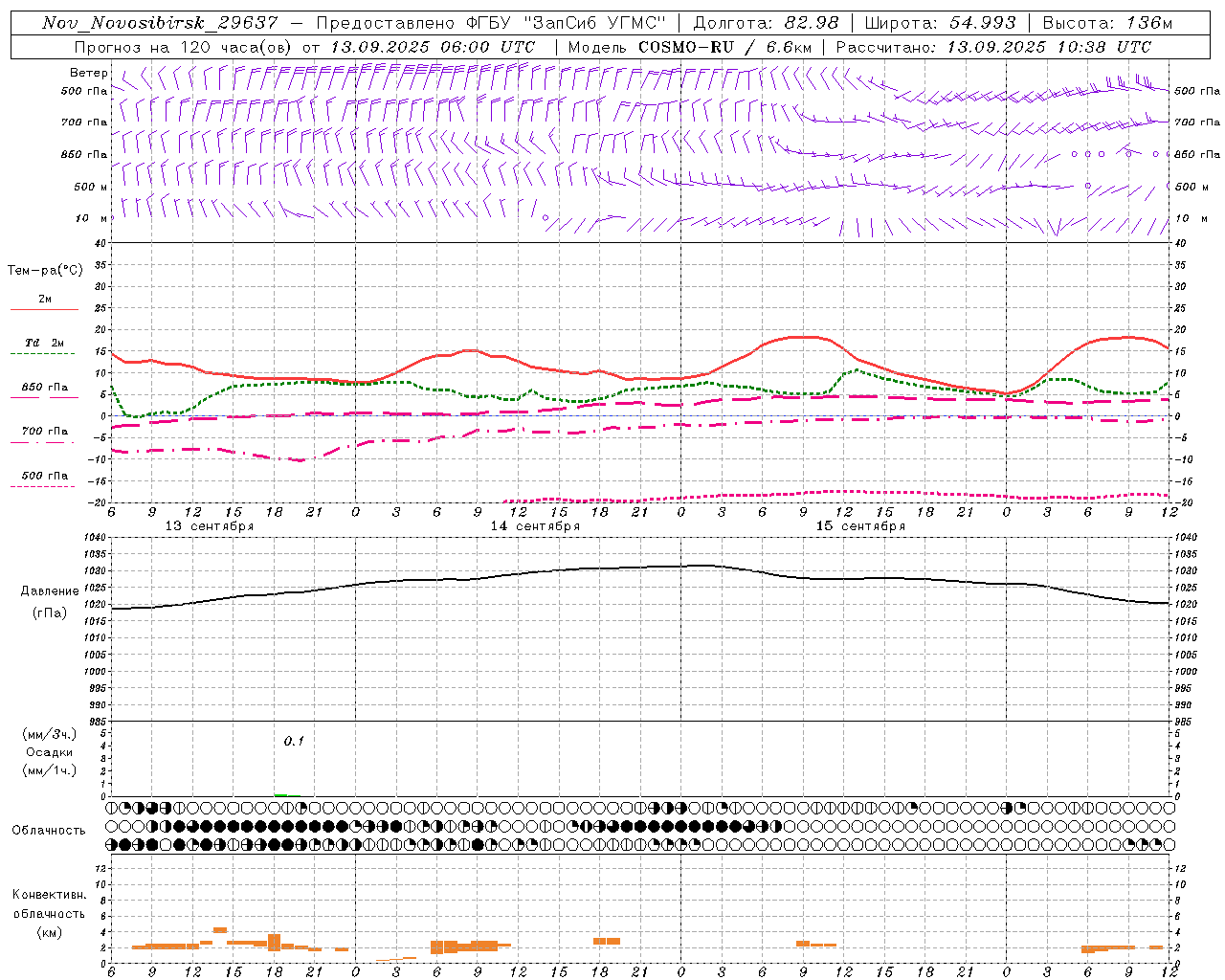
Task: Select the forecast start '13.09.2025 06:00 UTC'
Action: coord(432,47)
